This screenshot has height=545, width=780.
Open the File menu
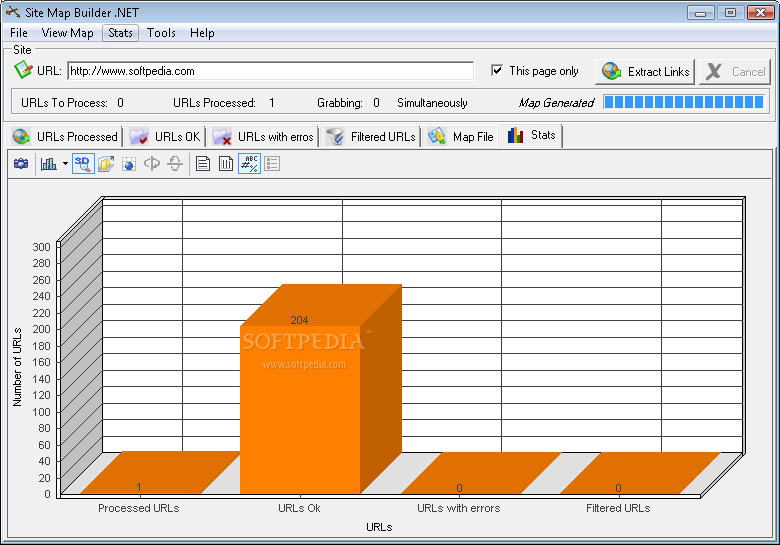[x=19, y=33]
